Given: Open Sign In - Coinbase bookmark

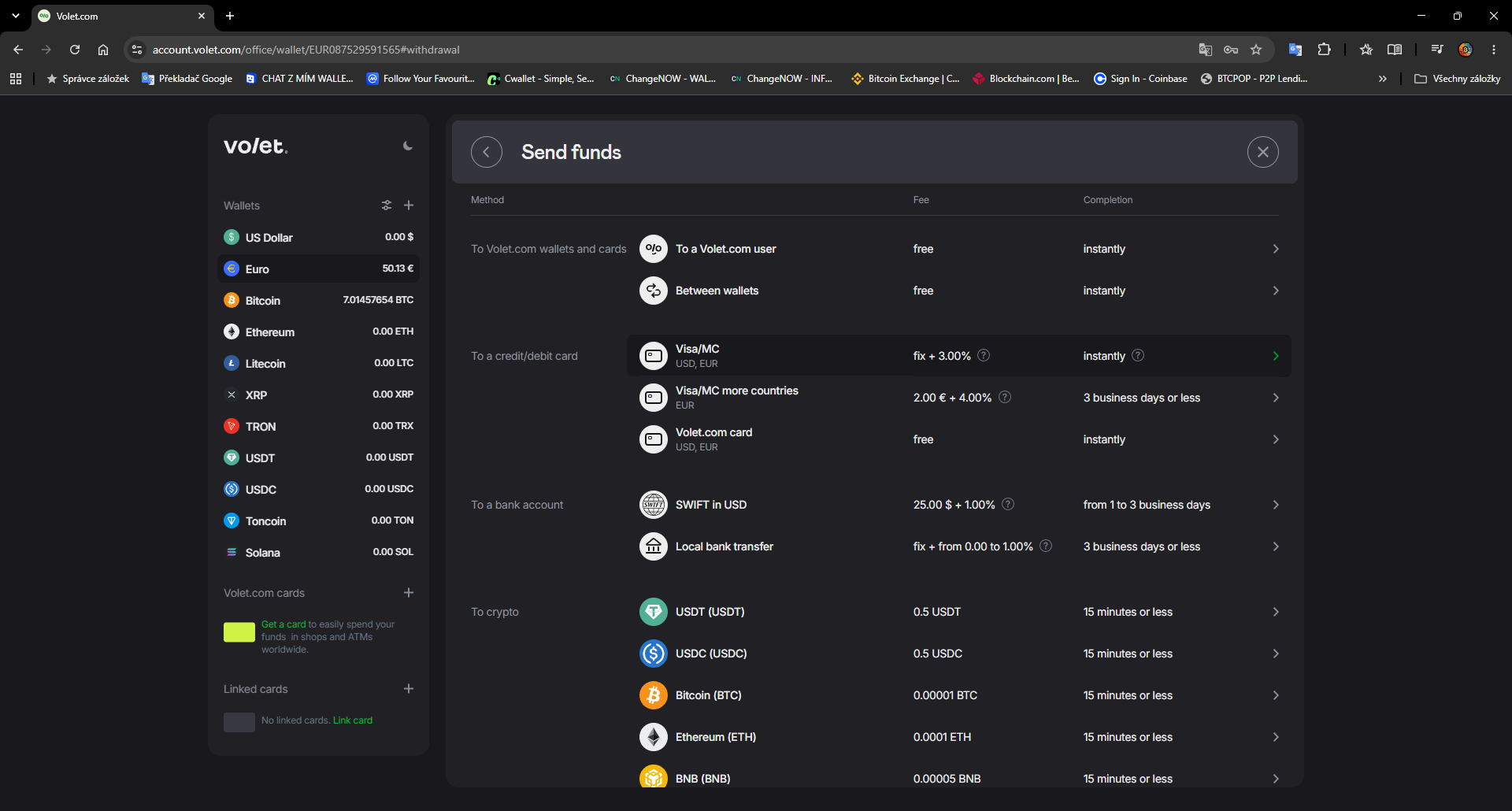Looking at the screenshot, I should coord(1140,79).
